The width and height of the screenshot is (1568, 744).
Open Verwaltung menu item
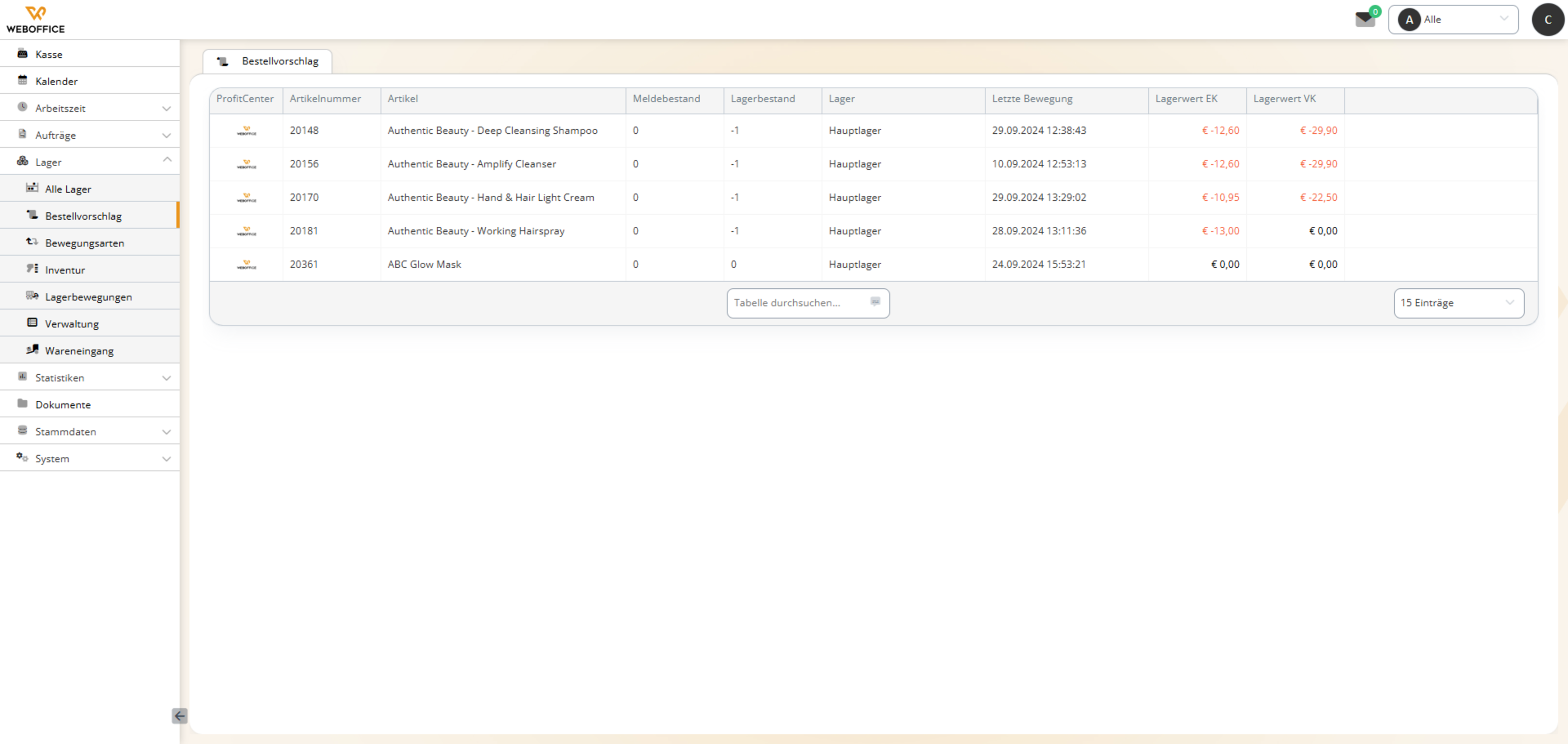90,323
